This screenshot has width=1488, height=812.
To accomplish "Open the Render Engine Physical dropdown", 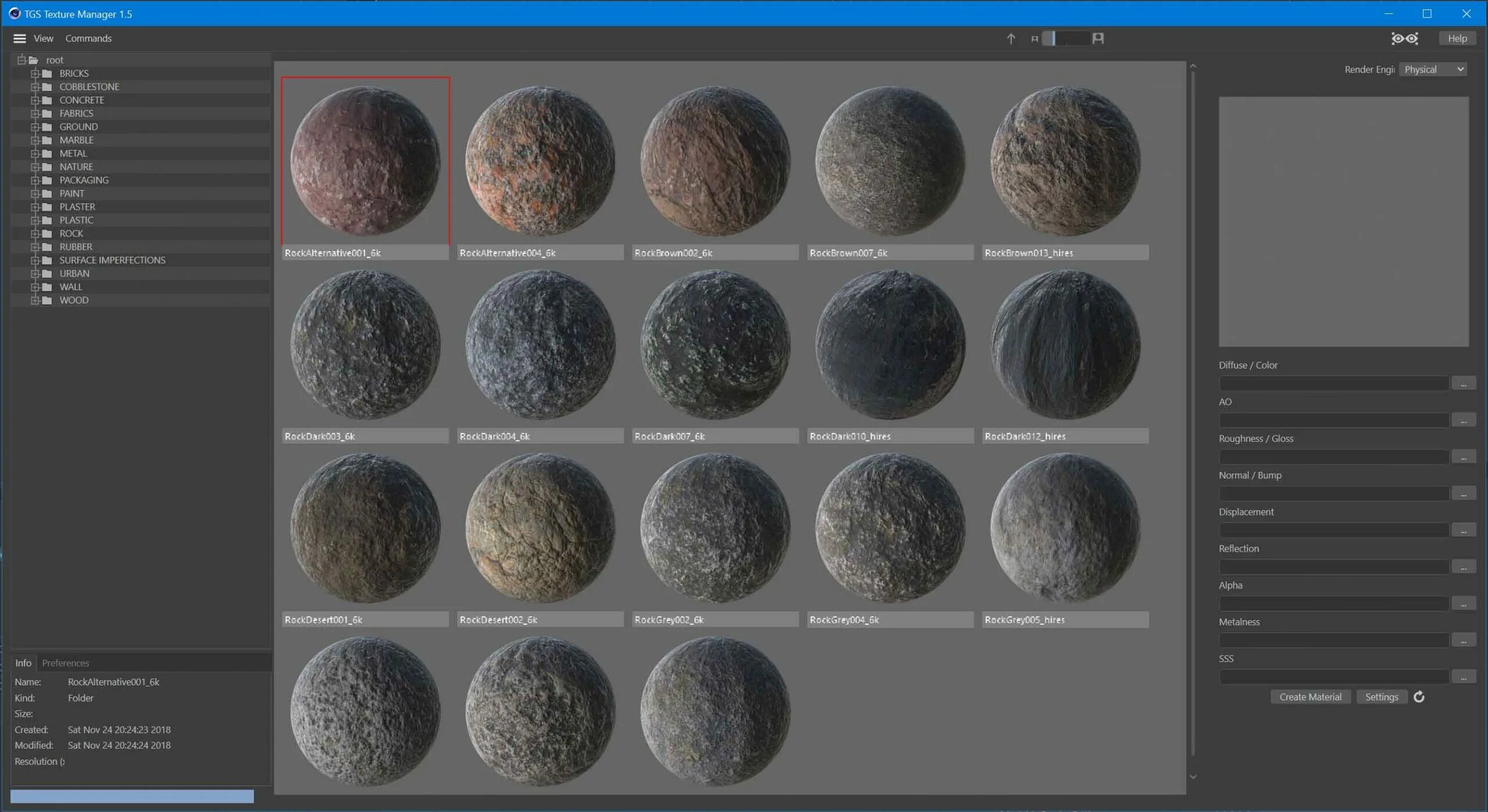I will (x=1433, y=69).
